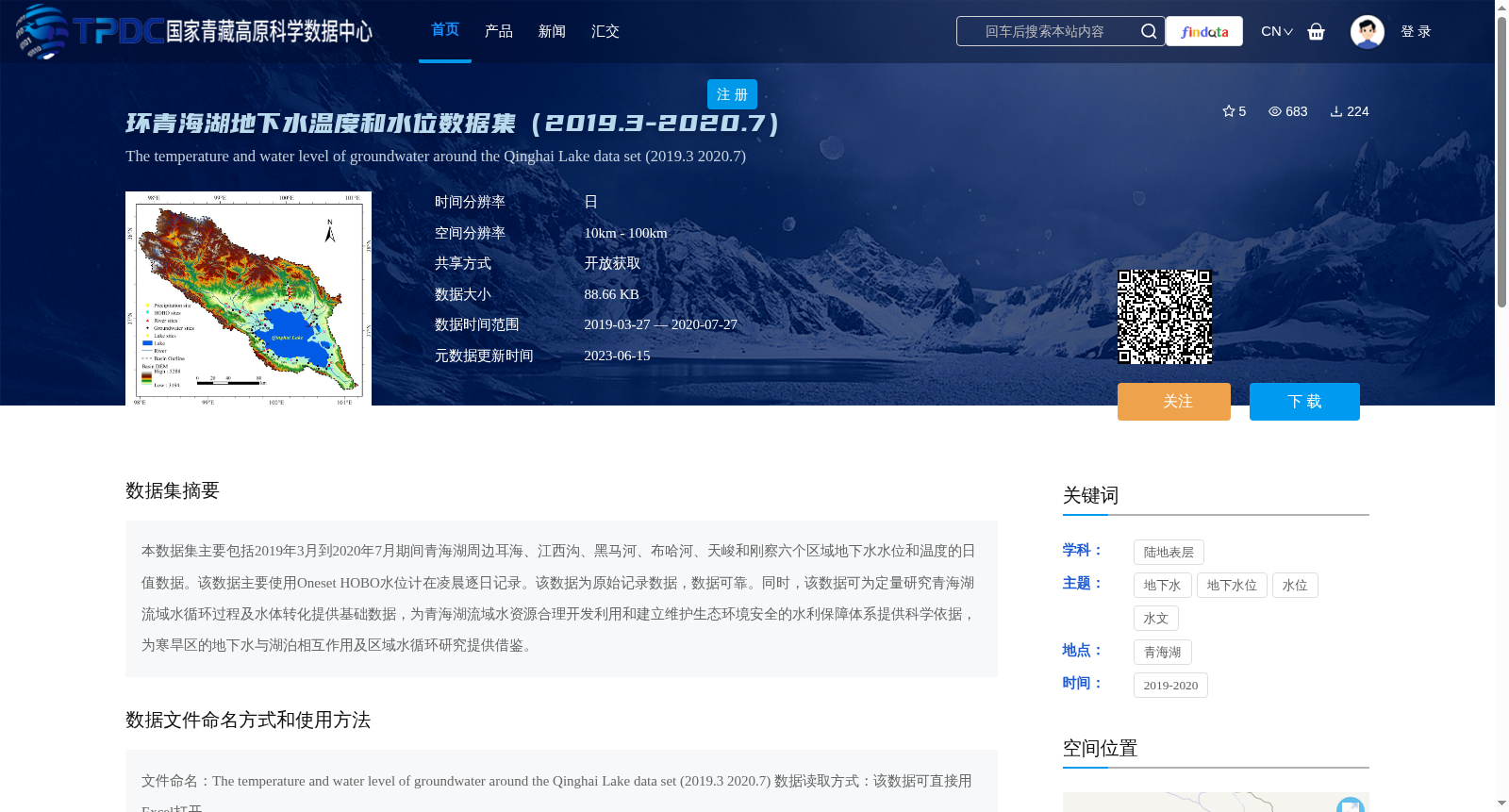The image size is (1509, 812).
Task: Open the 汇交 menu
Action: click(x=605, y=31)
